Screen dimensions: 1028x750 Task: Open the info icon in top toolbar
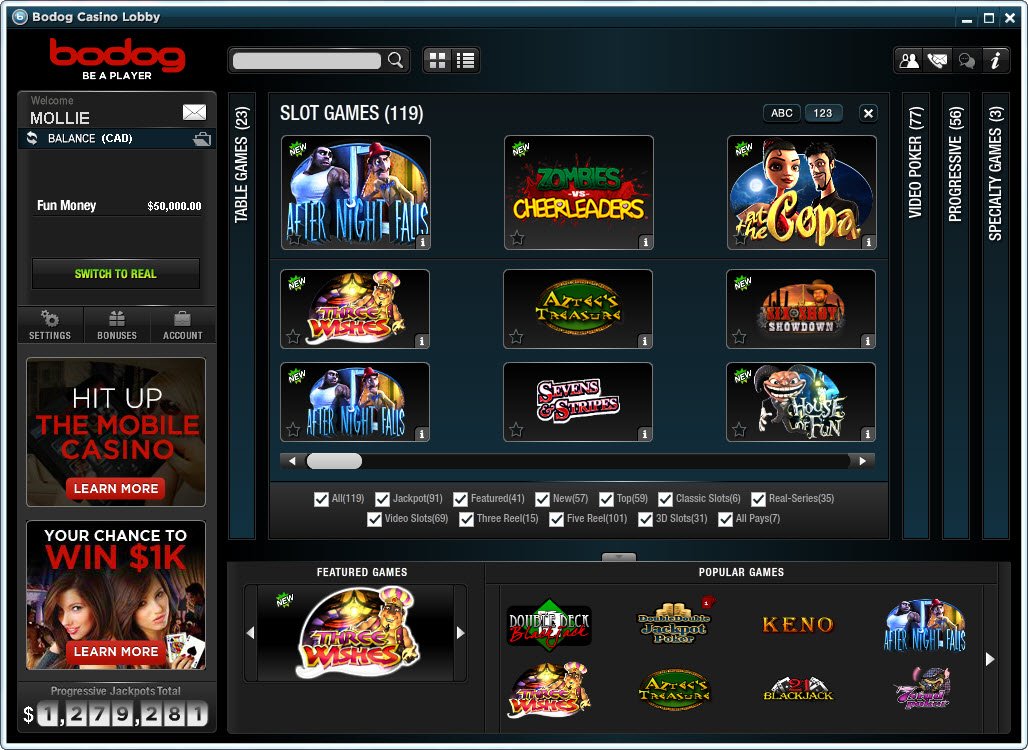click(x=995, y=60)
